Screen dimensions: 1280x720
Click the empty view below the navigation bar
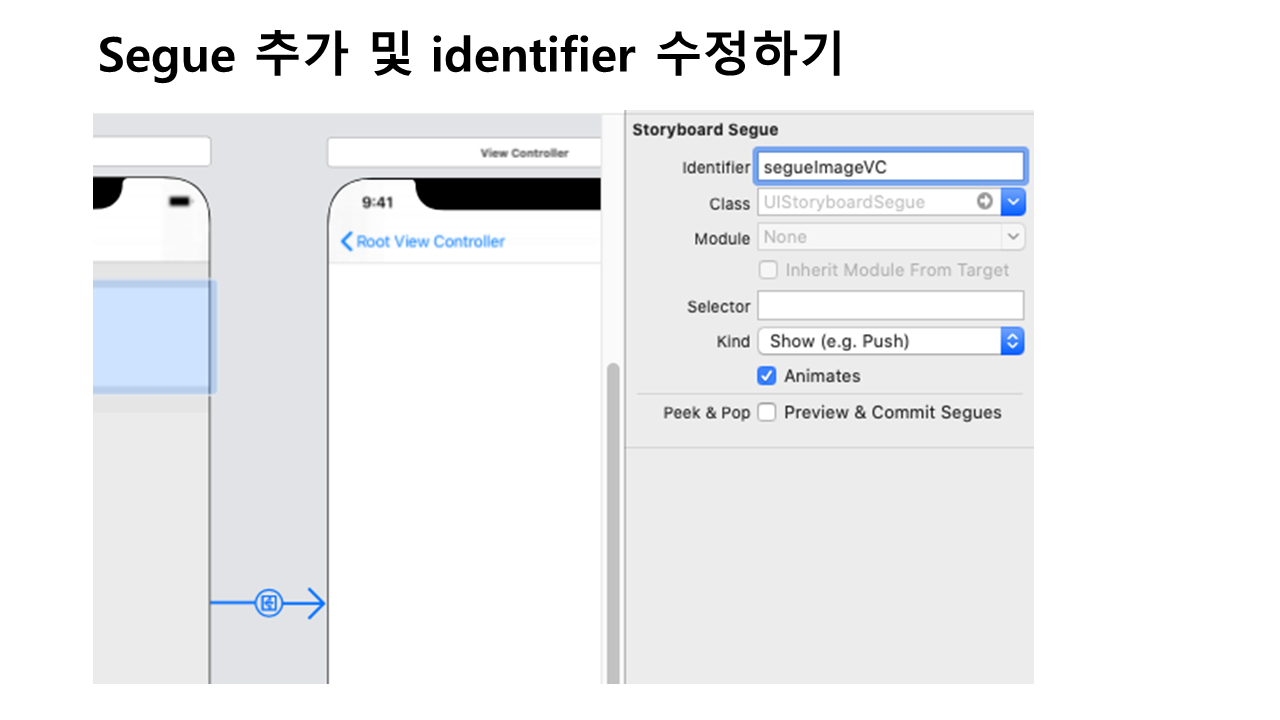pyautogui.click(x=465, y=450)
